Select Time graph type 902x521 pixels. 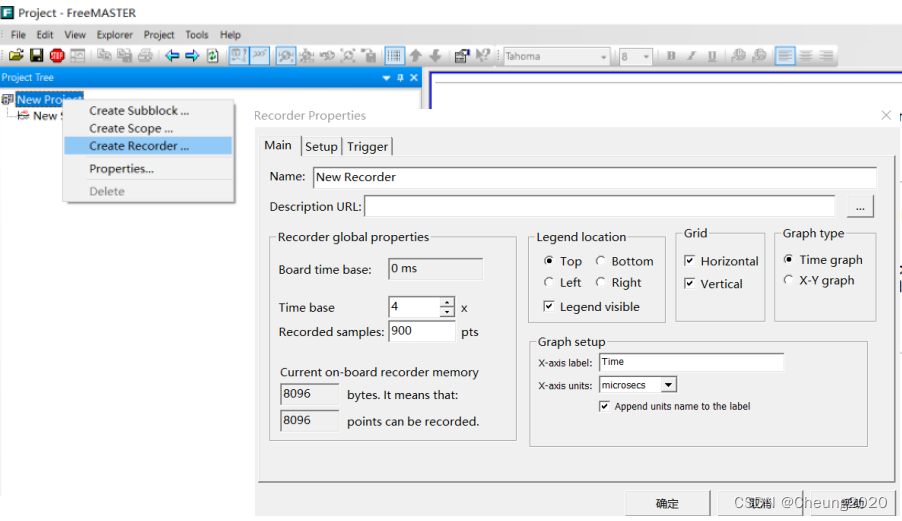(789, 259)
